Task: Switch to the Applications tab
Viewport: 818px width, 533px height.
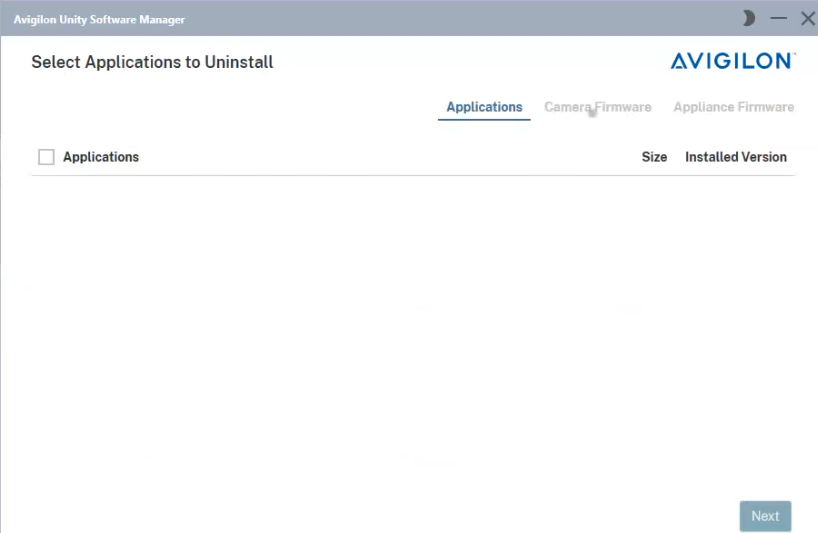Action: click(x=484, y=107)
